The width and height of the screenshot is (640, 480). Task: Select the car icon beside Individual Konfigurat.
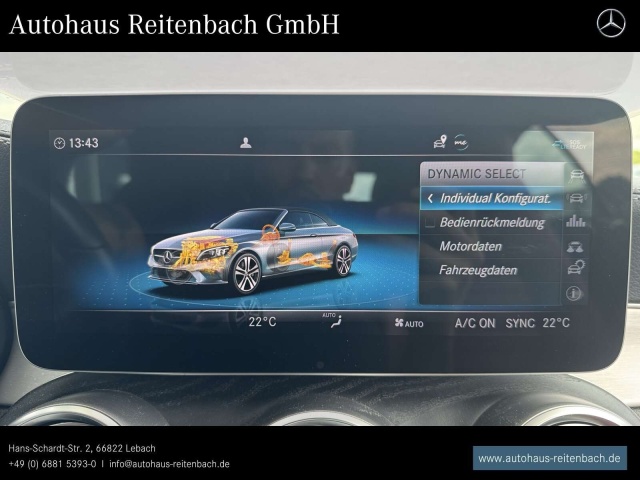point(576,198)
